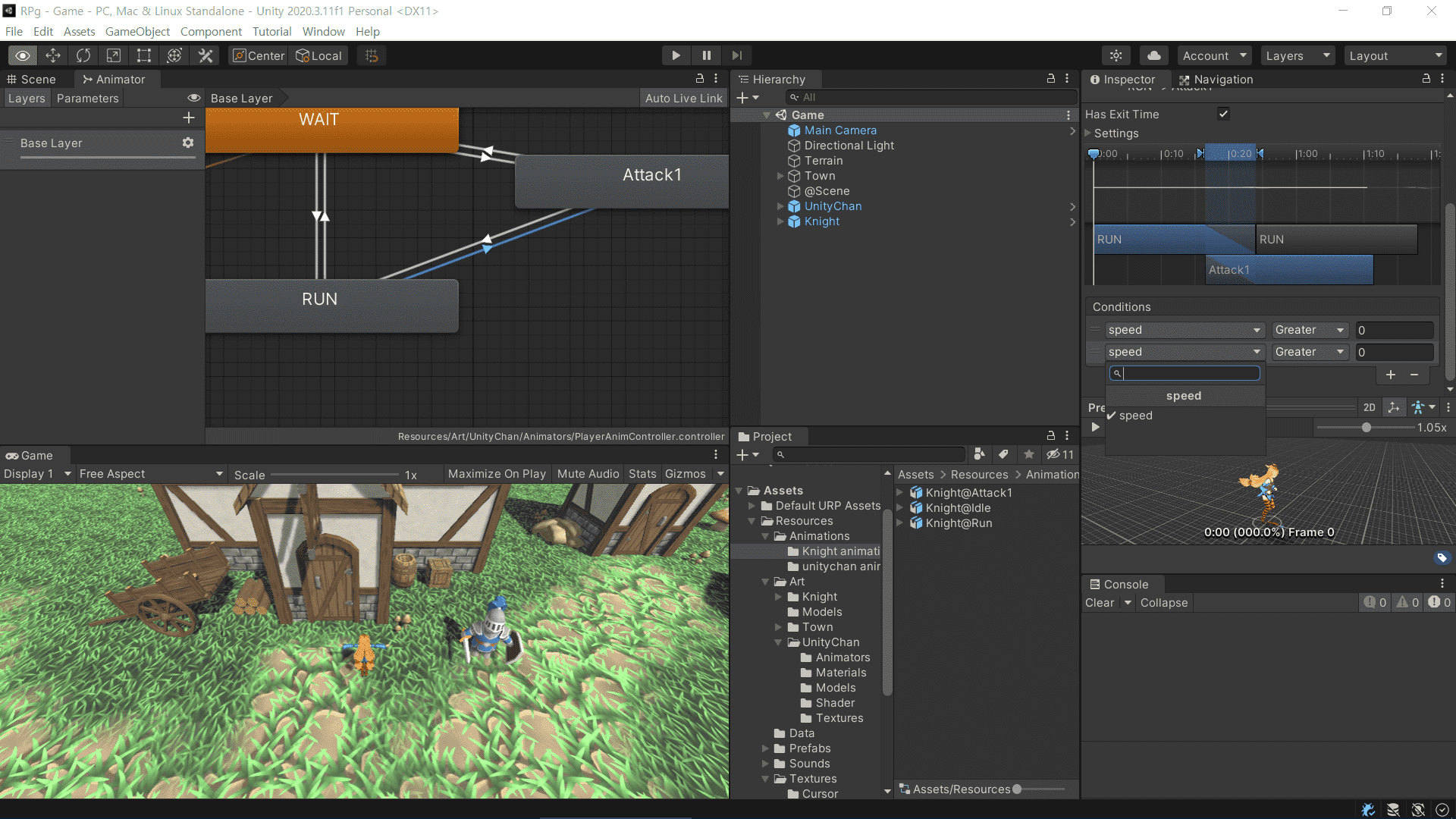Open the Layout dropdown
Viewport: 1456px width, 819px height.
pyautogui.click(x=1395, y=55)
